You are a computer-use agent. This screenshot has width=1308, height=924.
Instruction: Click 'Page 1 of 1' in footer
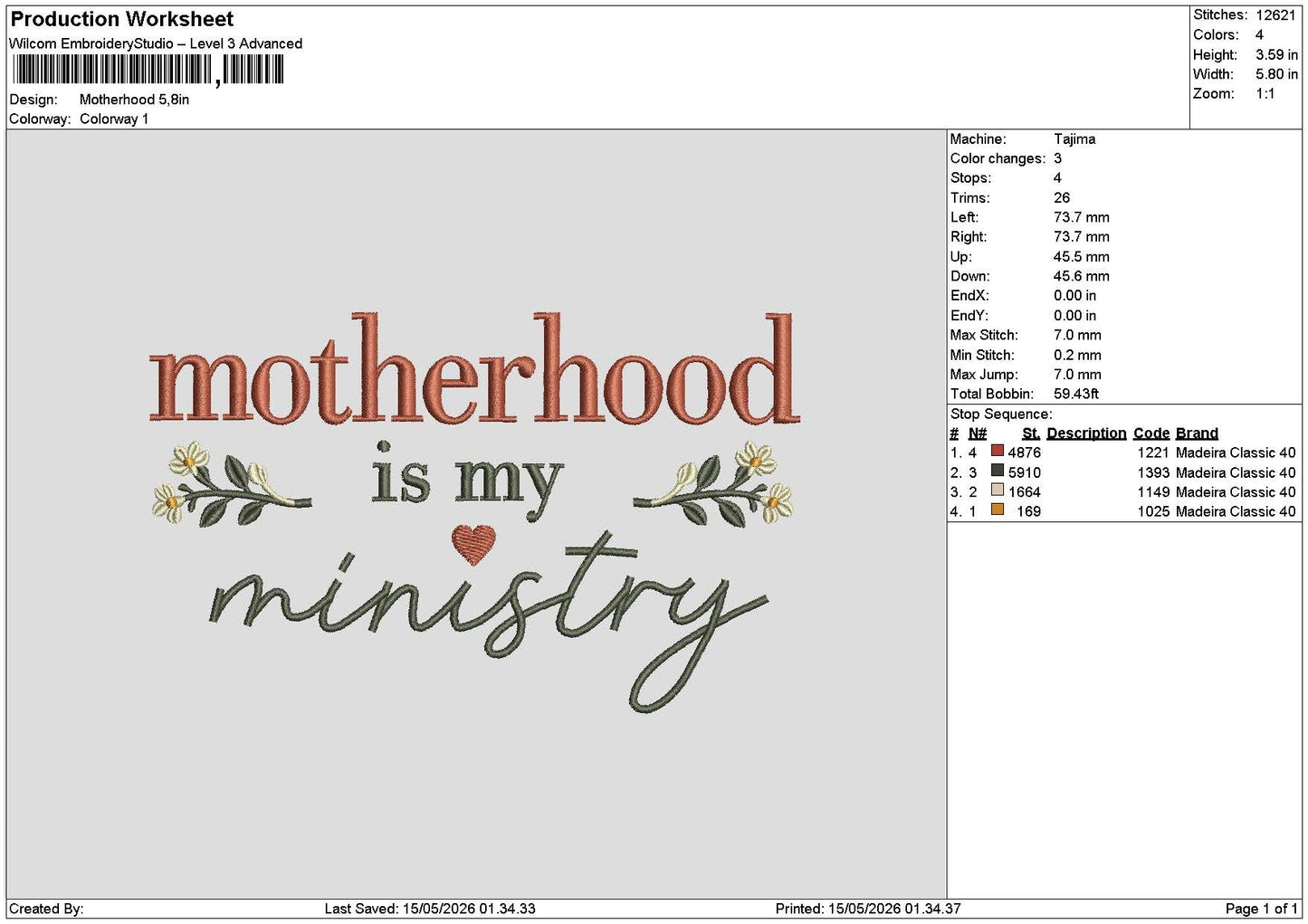pos(1261,909)
